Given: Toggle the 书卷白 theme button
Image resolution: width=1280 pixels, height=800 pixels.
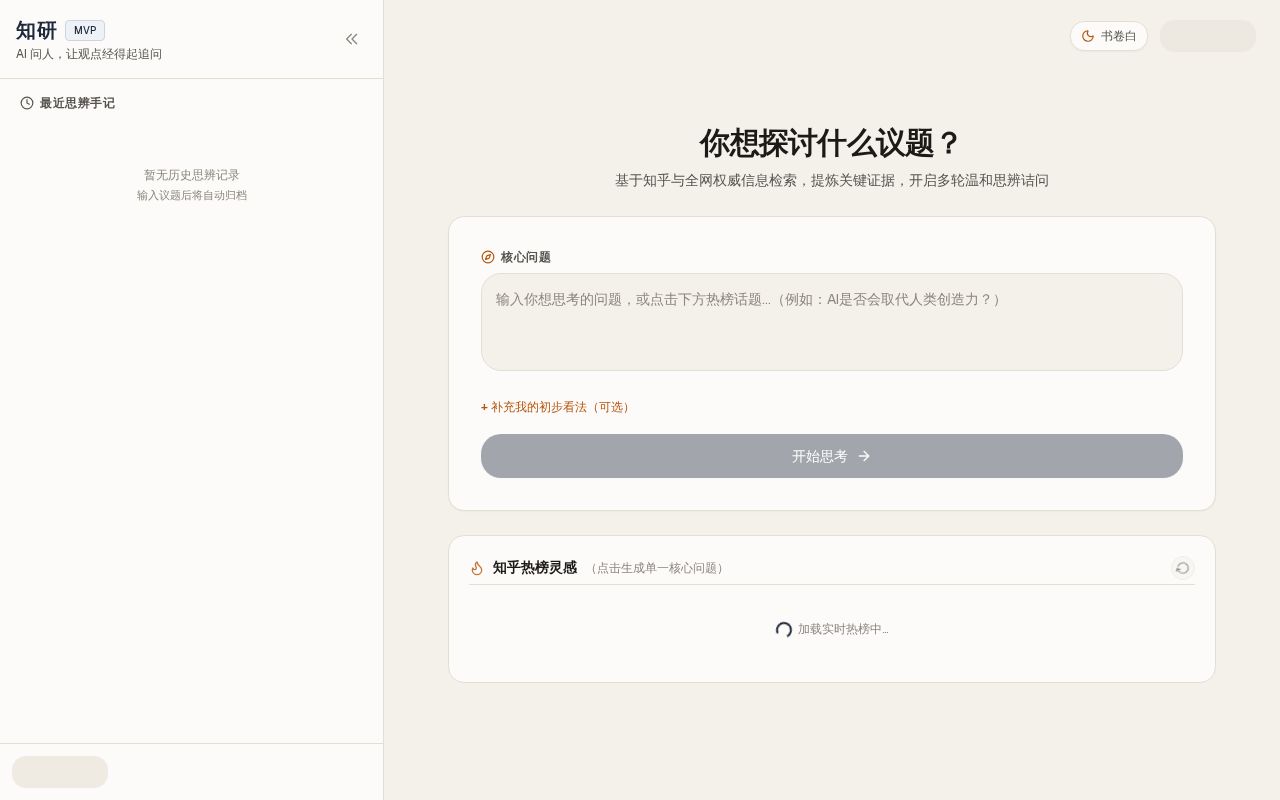Looking at the screenshot, I should (1109, 36).
